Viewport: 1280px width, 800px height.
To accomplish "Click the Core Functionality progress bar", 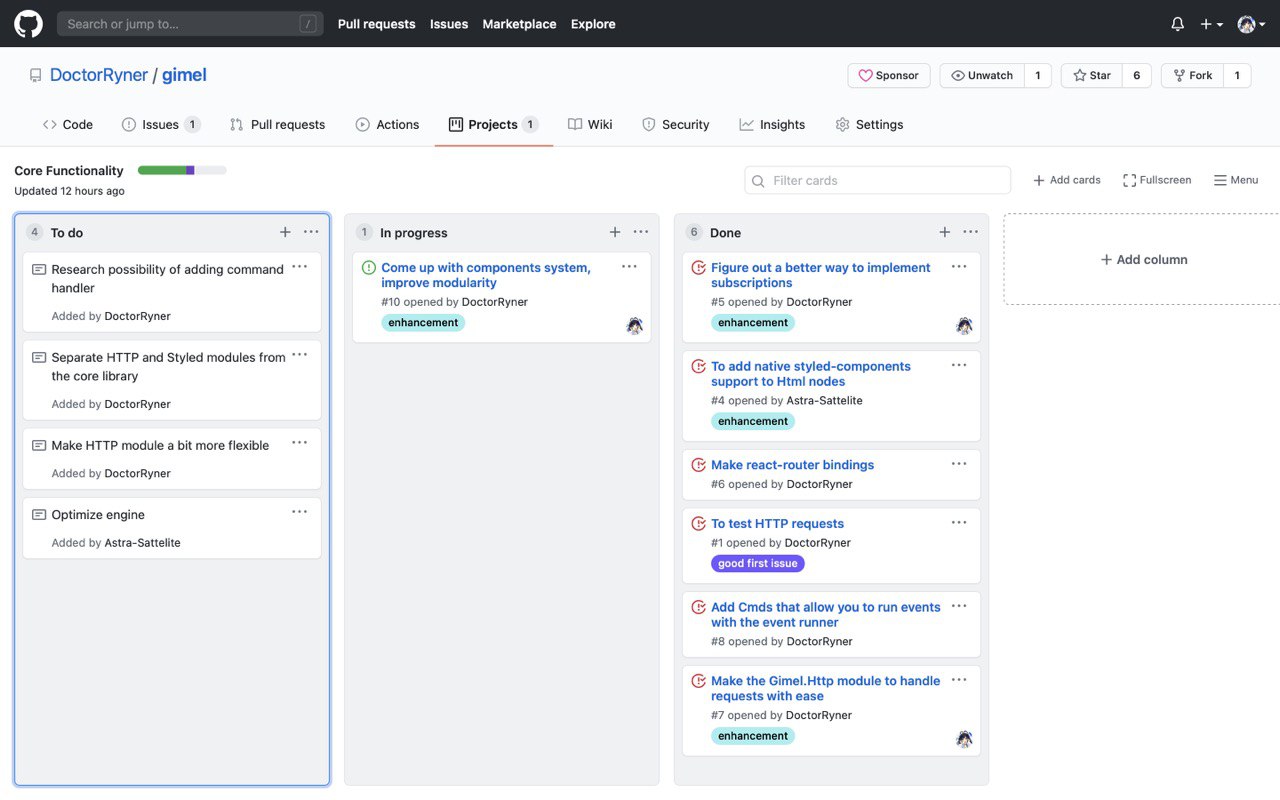I will point(182,170).
